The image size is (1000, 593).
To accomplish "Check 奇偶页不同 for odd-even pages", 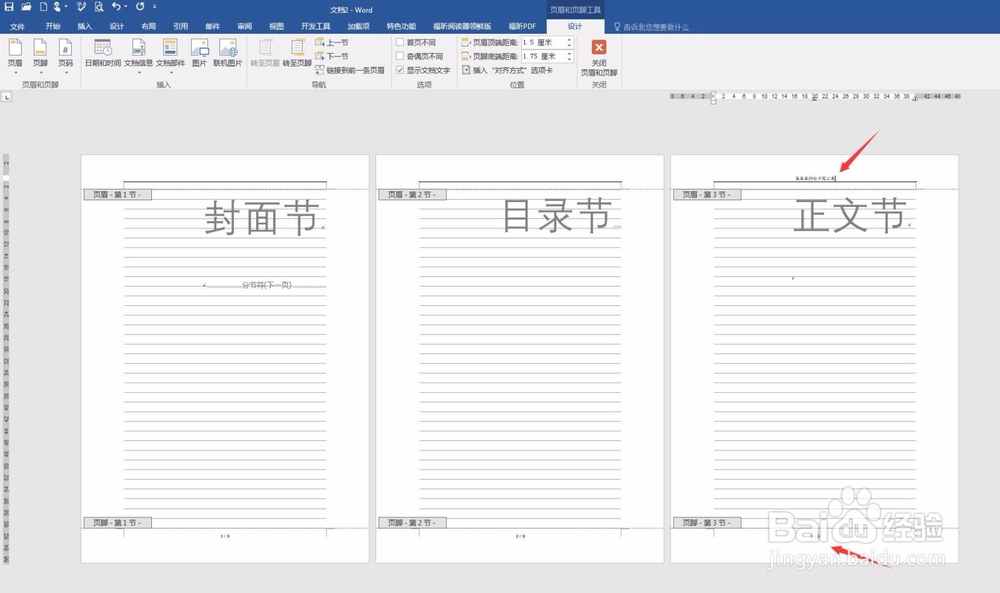I will click(x=400, y=54).
